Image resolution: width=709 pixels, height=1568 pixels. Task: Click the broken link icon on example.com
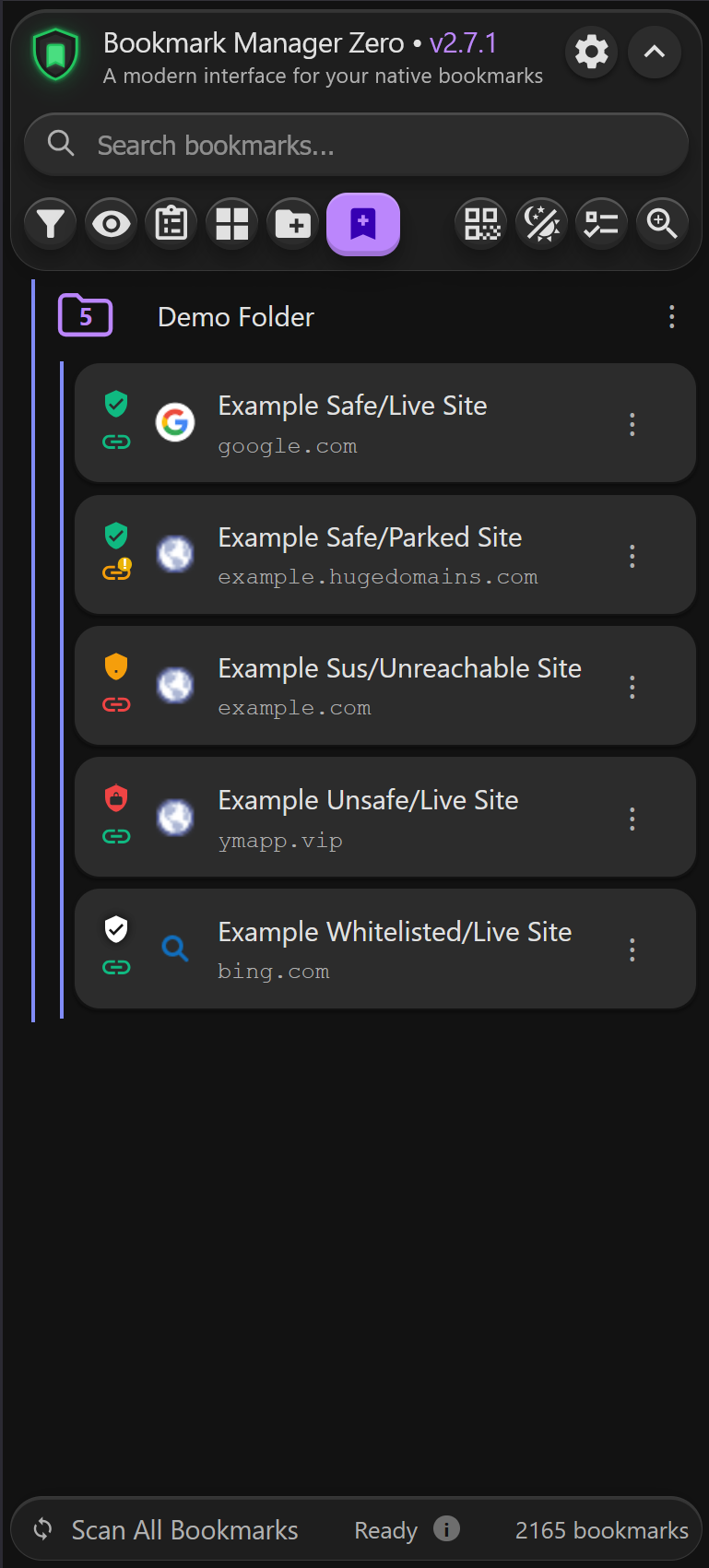[x=116, y=704]
